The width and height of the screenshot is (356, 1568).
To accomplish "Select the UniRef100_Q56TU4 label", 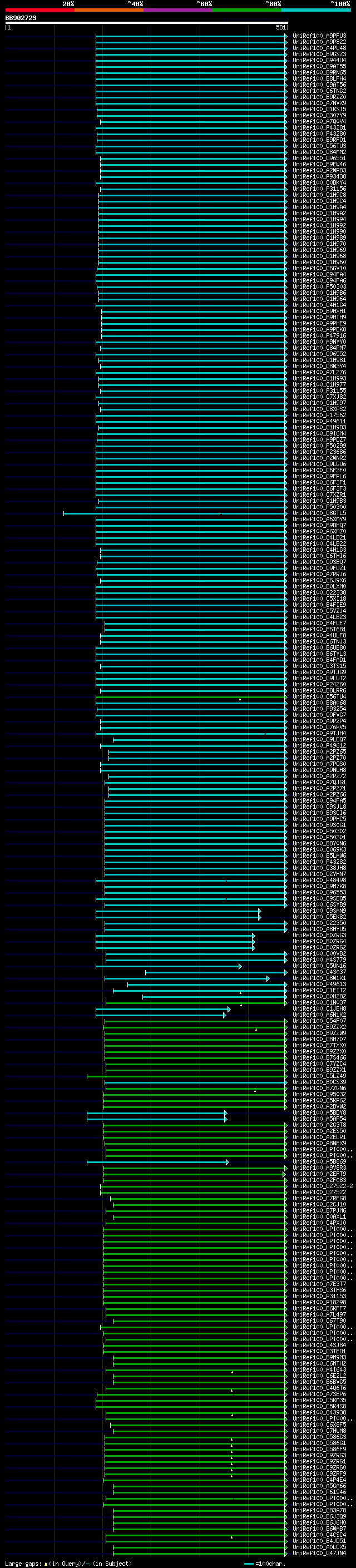I will [319, 696].
